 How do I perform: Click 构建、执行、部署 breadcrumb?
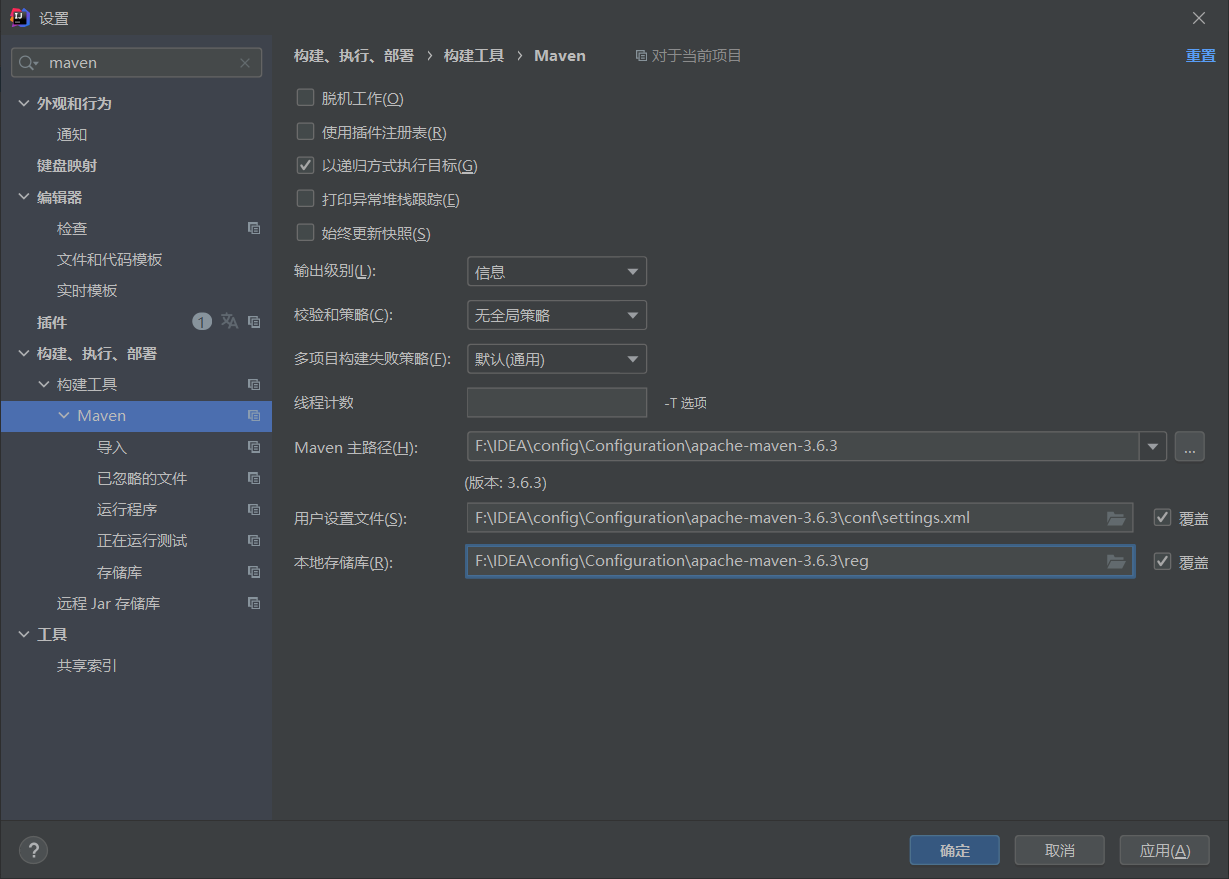(x=354, y=56)
